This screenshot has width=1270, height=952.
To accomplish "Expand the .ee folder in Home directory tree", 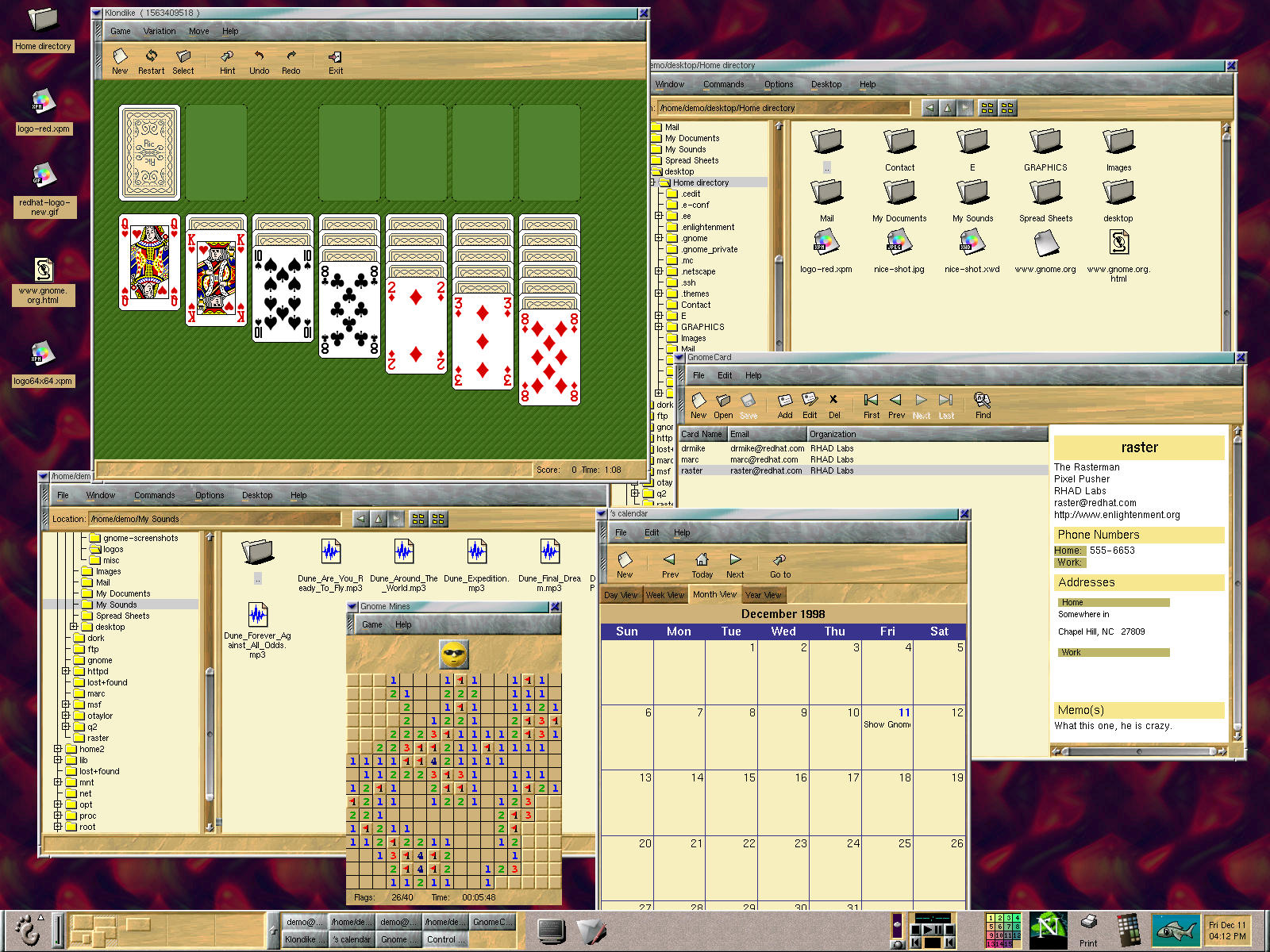I will tap(659, 216).
